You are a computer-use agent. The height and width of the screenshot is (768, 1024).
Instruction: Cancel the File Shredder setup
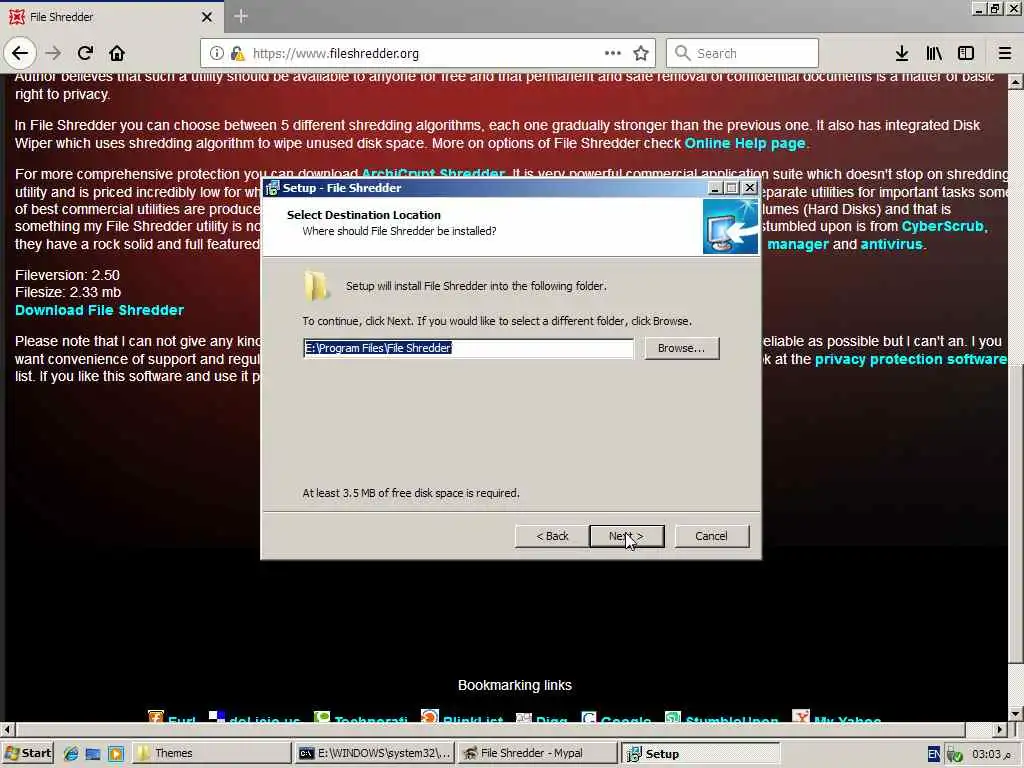711,536
